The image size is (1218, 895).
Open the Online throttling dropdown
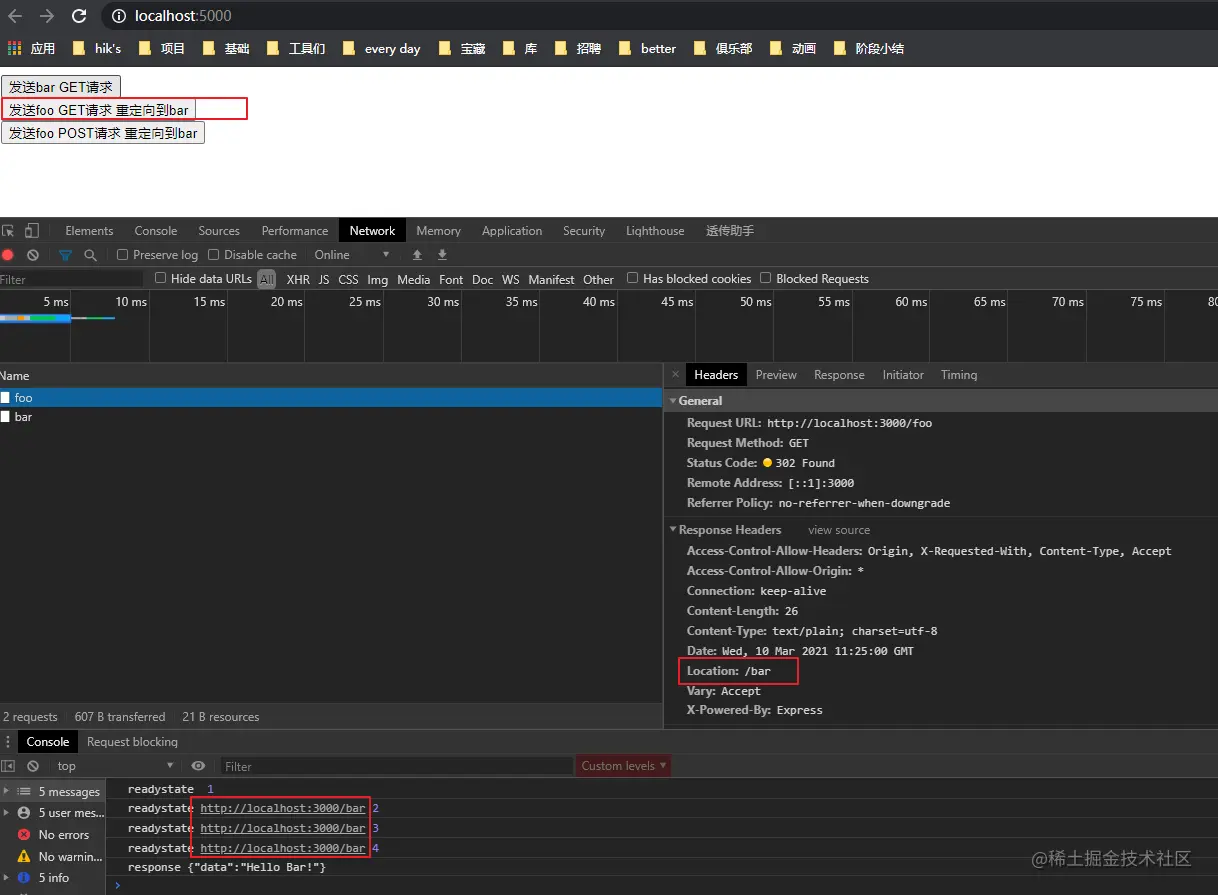point(350,255)
